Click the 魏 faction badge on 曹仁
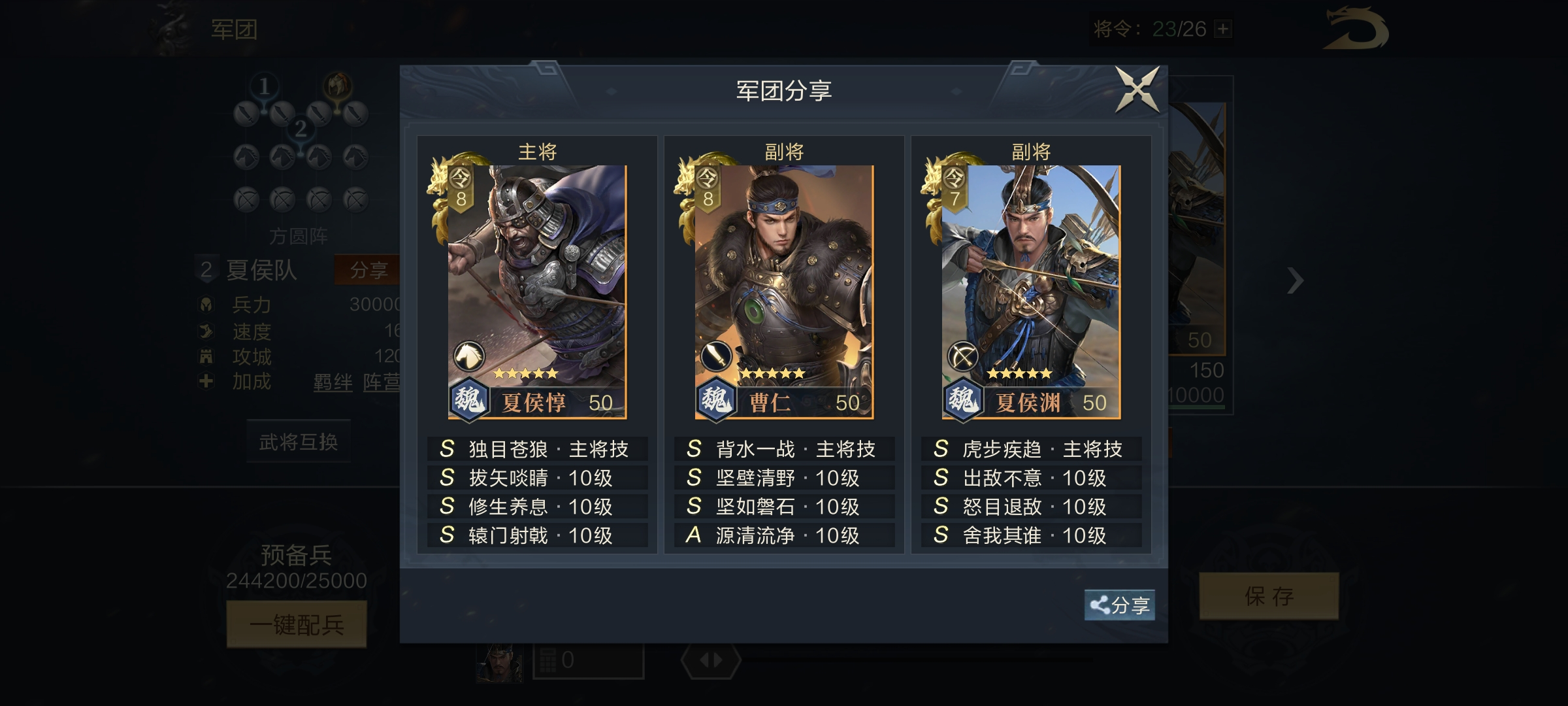Viewport: 1568px width, 706px height. coord(715,399)
